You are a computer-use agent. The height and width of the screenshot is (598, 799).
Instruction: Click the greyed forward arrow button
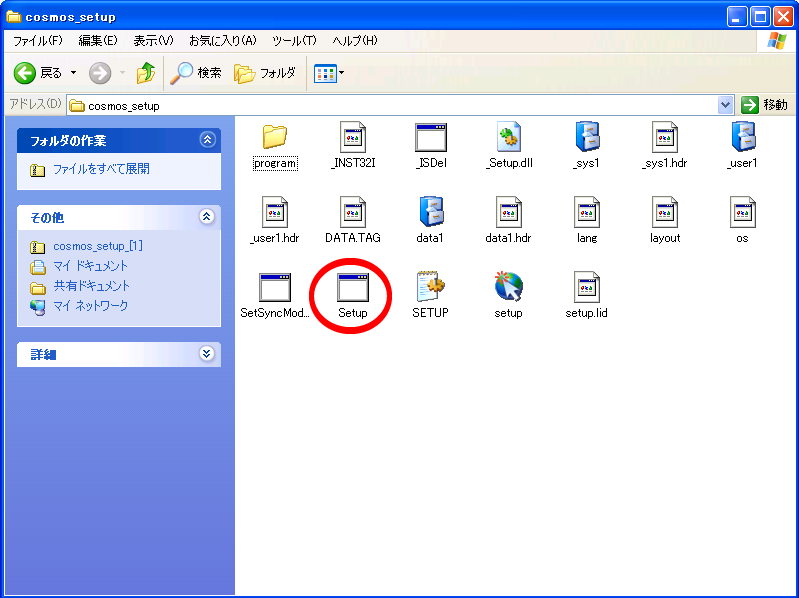(100, 73)
